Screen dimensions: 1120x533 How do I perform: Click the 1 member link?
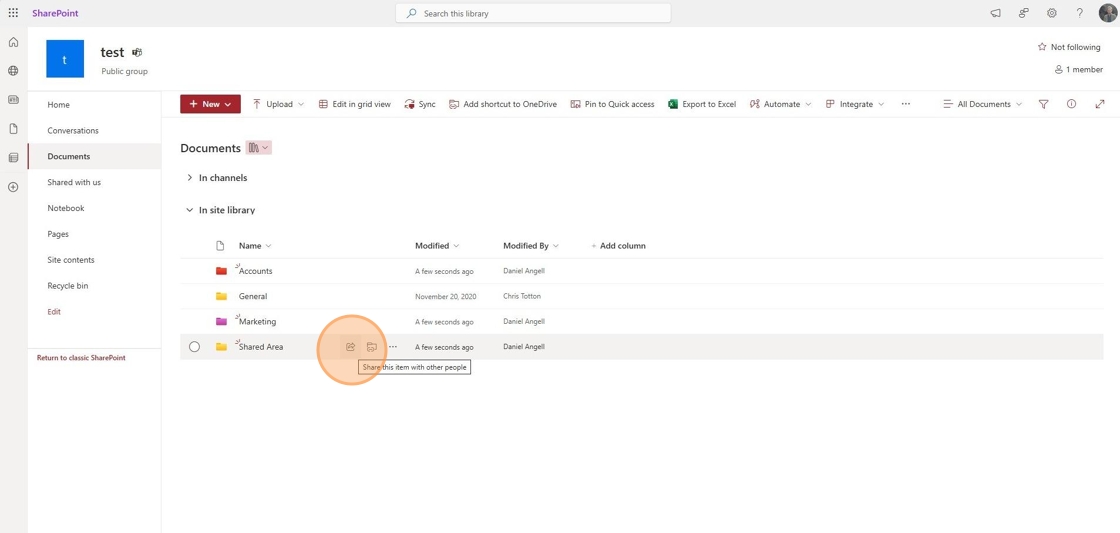click(x=1077, y=70)
